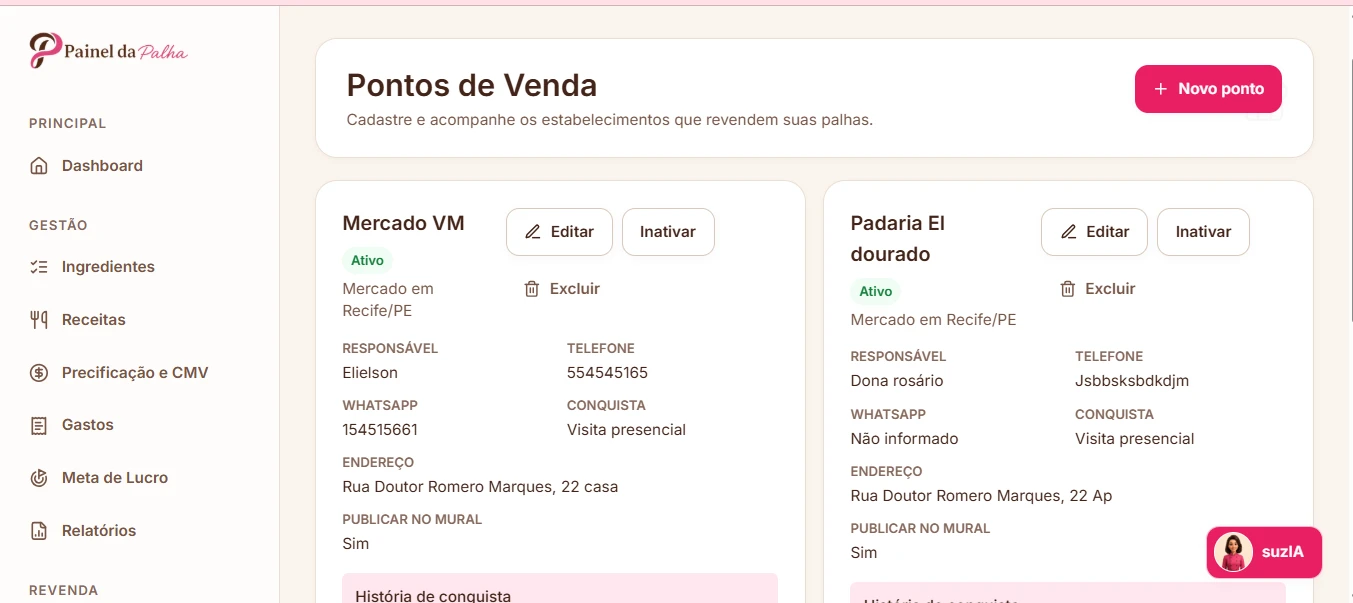Edit the Padaria El dourado point
1353x603 pixels.
(x=1094, y=232)
